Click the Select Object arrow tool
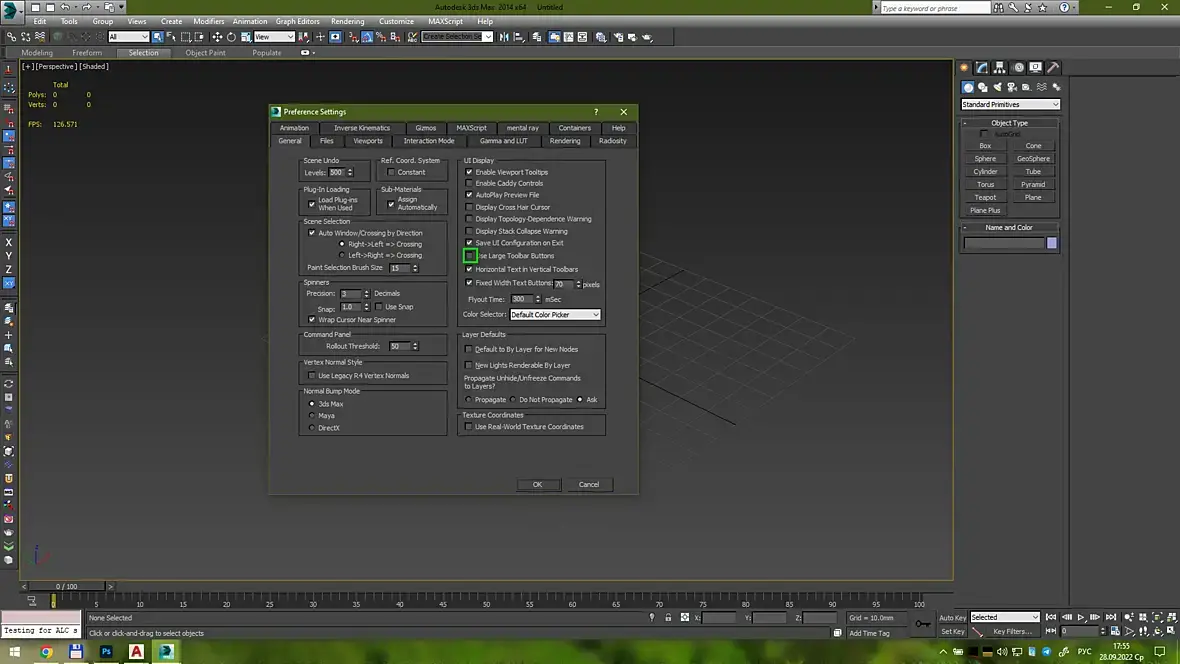 pos(157,37)
